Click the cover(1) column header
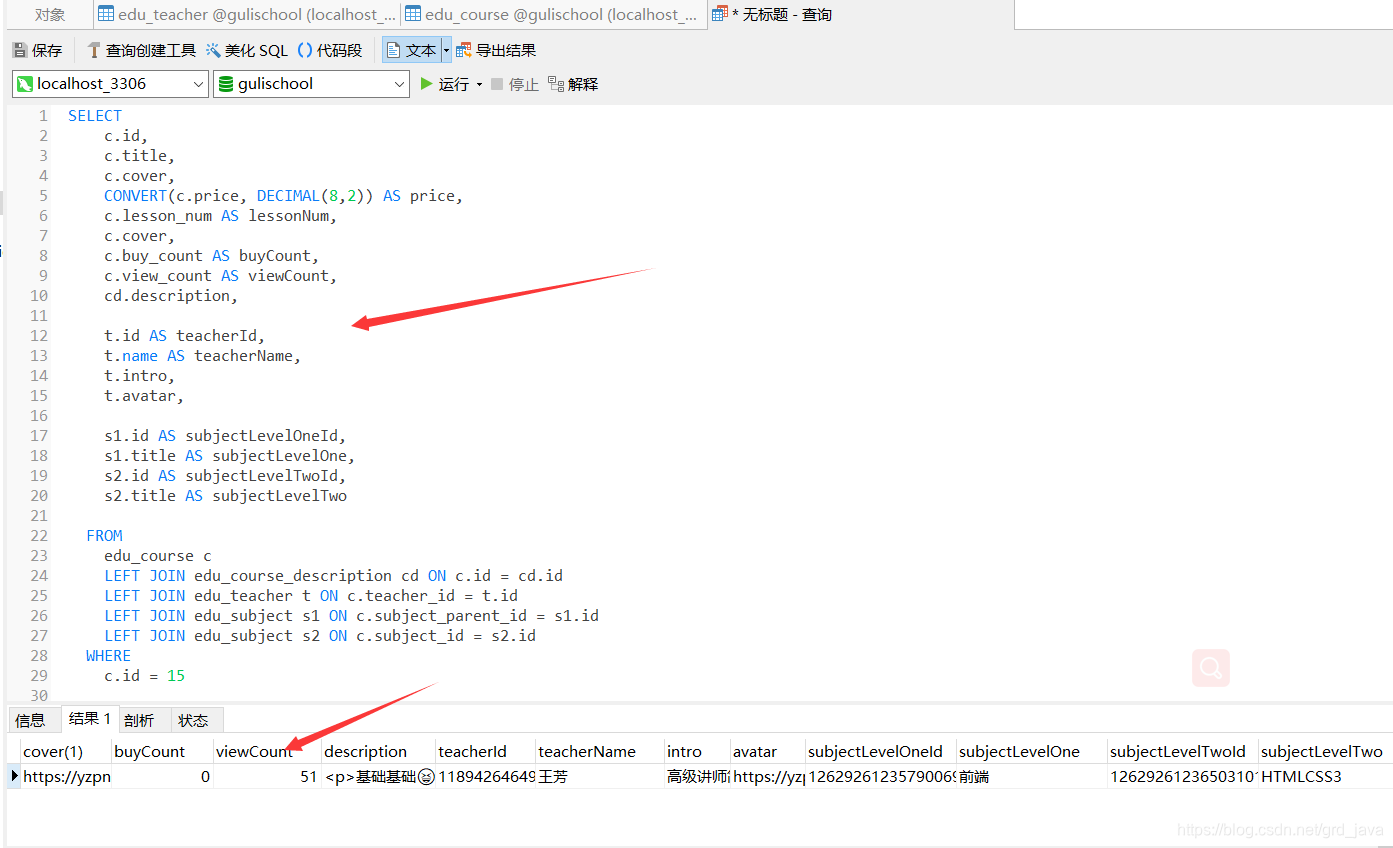 point(65,751)
